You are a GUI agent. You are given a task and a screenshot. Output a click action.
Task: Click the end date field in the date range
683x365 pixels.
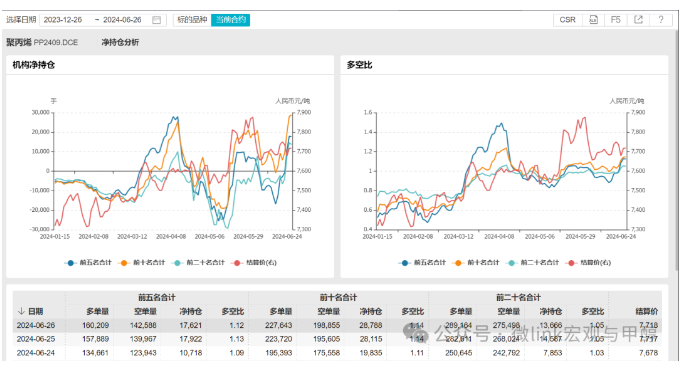click(122, 20)
